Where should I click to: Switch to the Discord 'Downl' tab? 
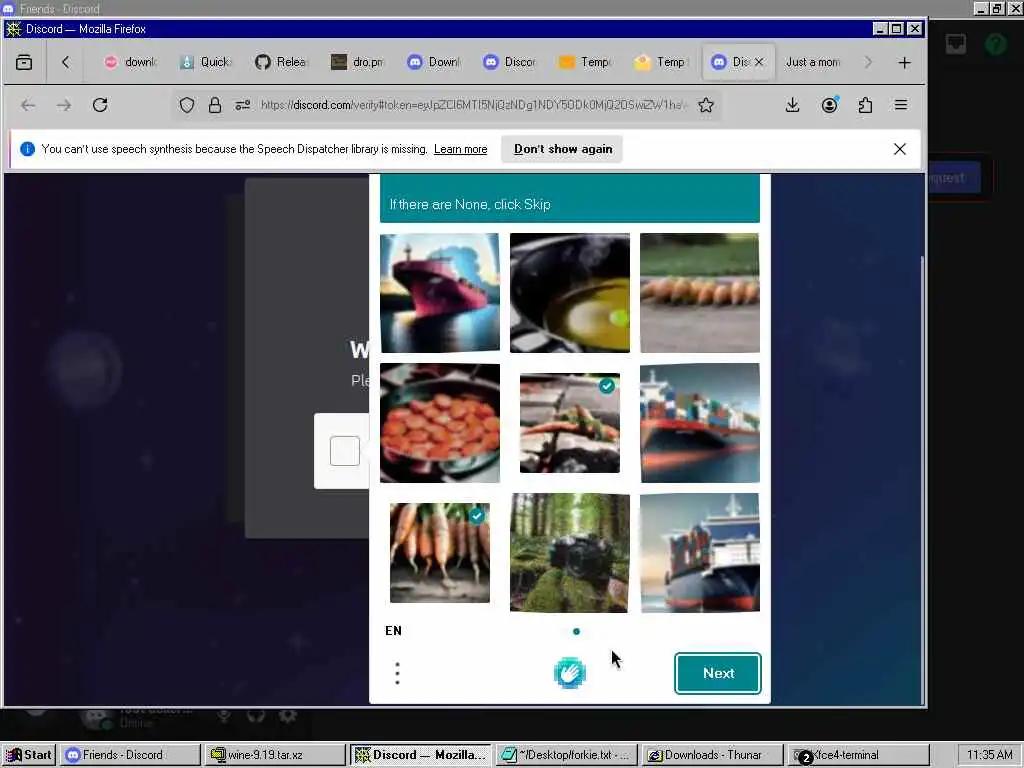click(434, 62)
